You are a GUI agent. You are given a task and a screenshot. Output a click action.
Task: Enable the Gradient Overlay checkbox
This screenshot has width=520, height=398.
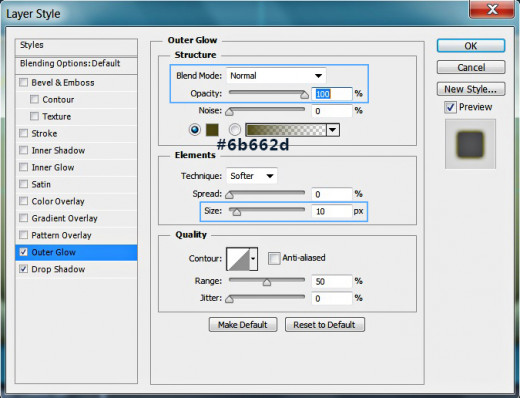pos(23,218)
